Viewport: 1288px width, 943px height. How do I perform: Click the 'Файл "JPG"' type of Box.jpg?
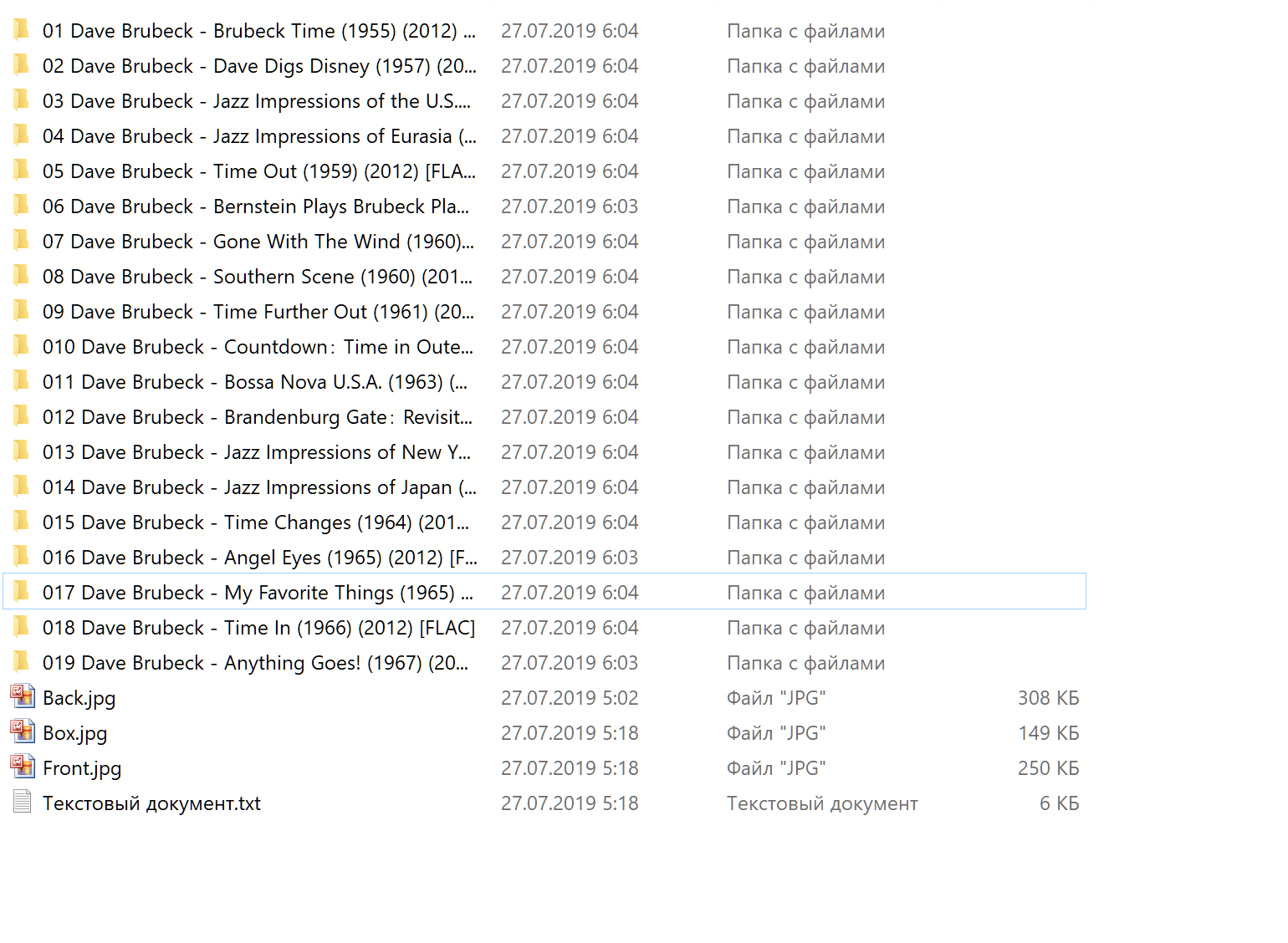coord(776,733)
